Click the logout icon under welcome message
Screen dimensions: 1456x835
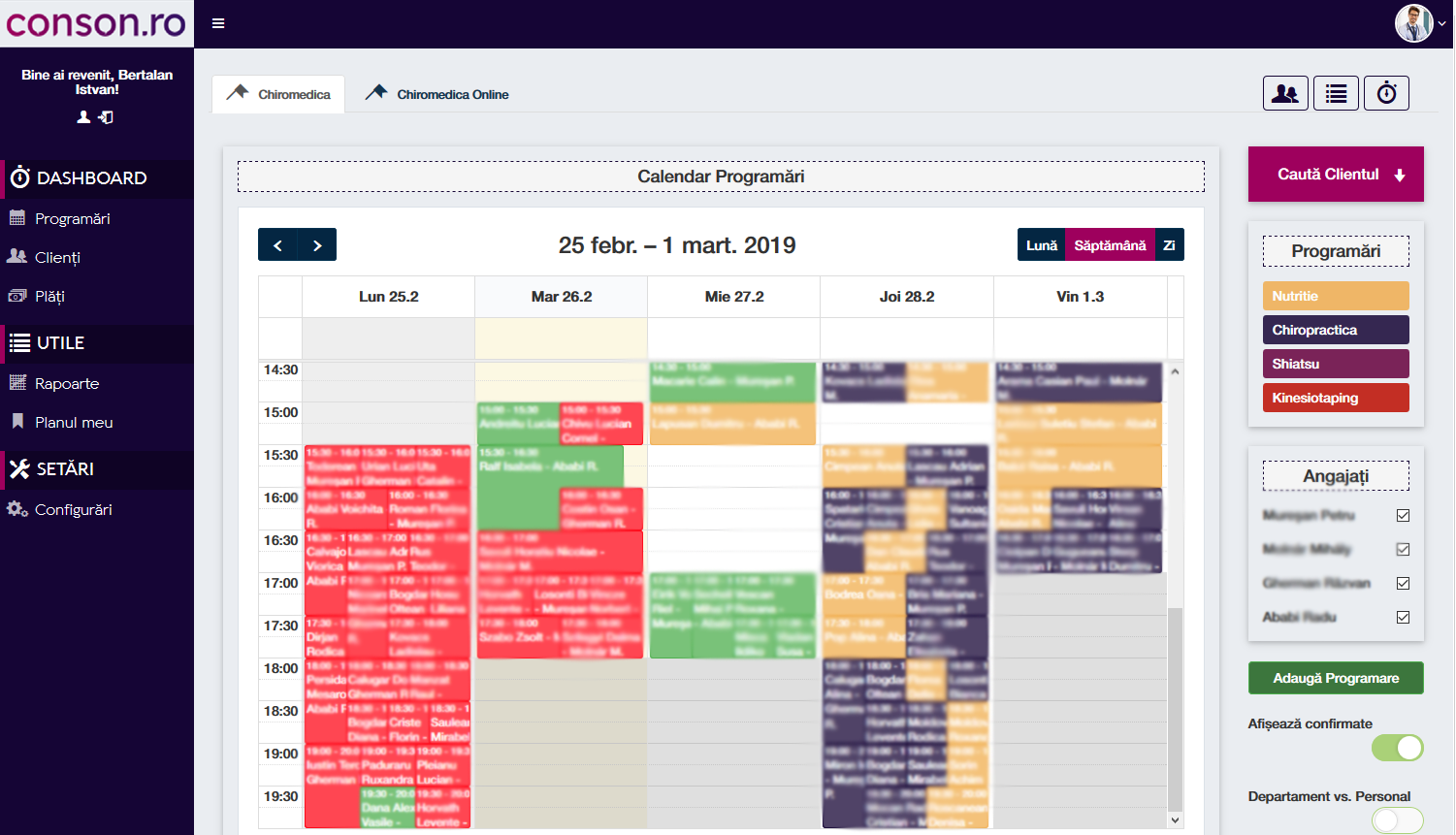[x=106, y=117]
